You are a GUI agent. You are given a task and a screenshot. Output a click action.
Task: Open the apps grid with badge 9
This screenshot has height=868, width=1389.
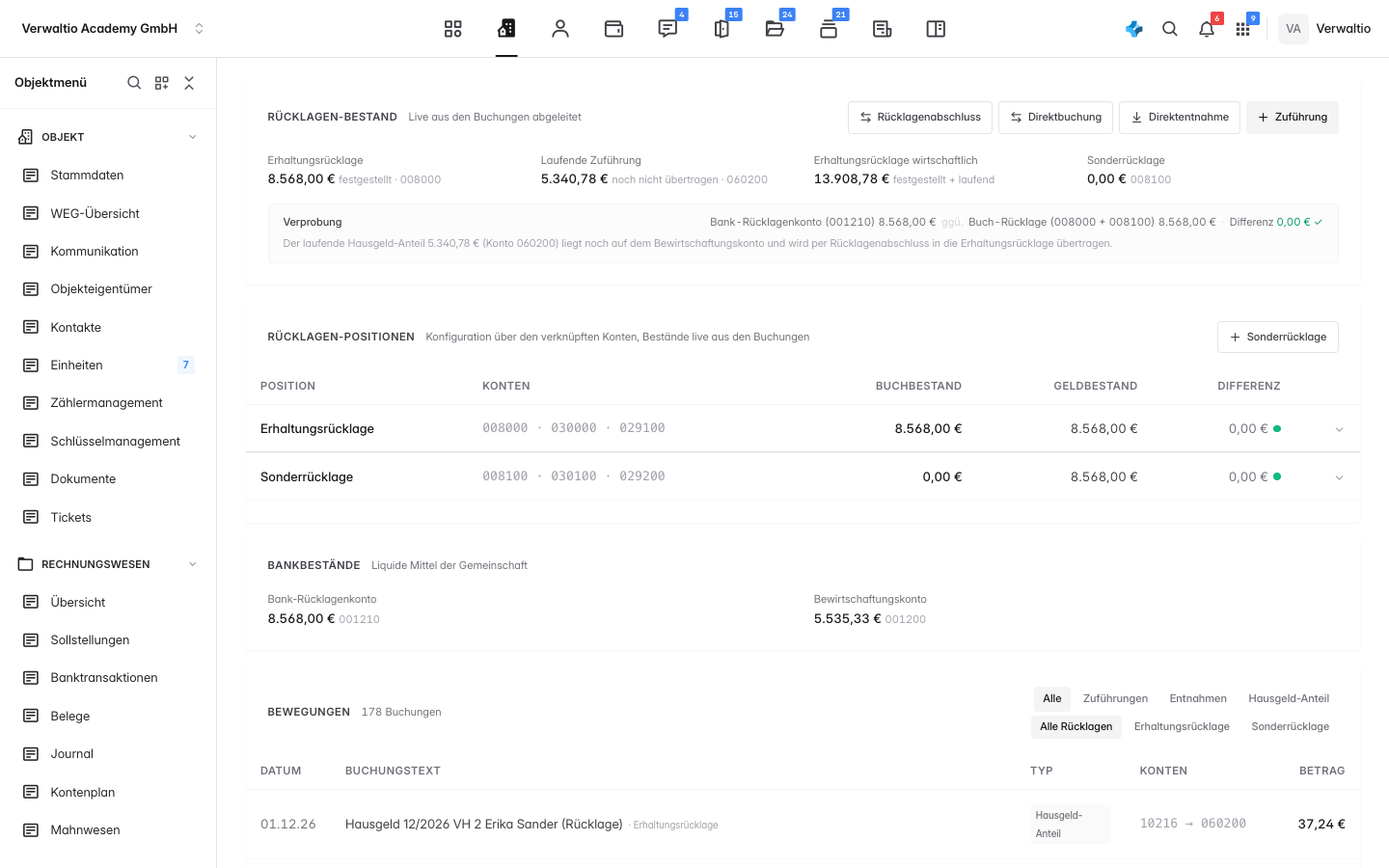pyautogui.click(x=1242, y=29)
